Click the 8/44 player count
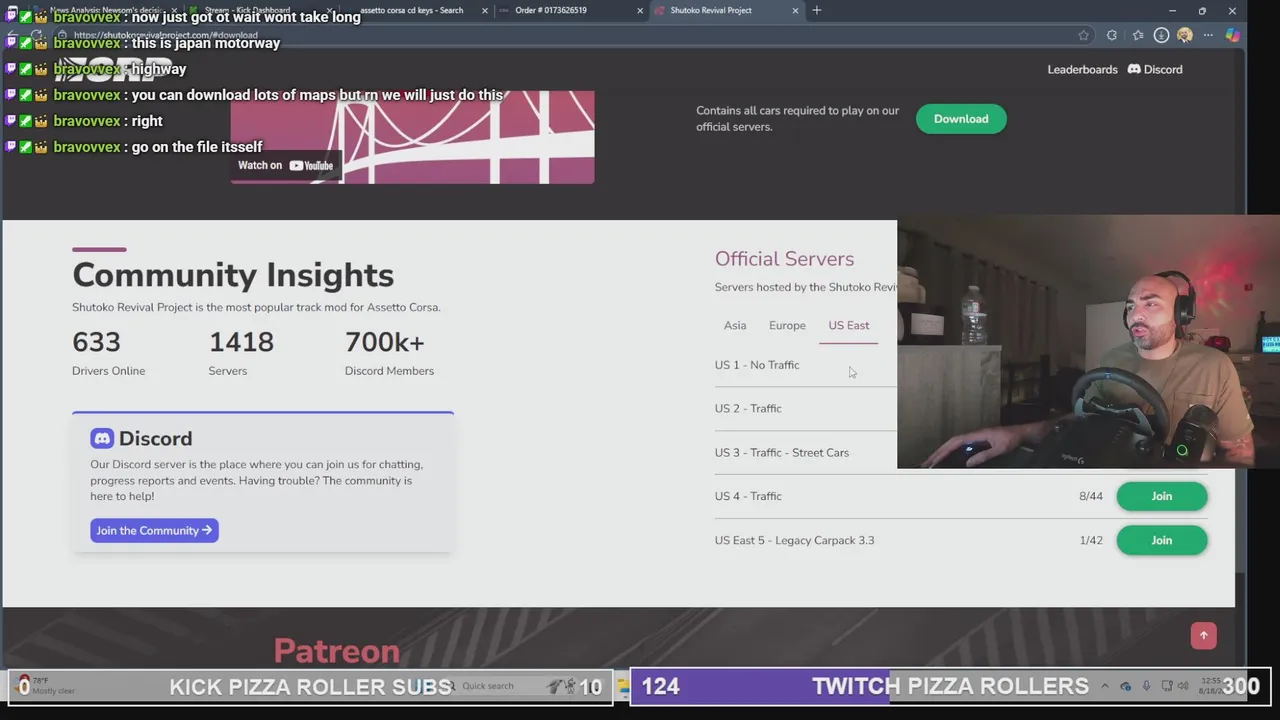 tap(1090, 496)
